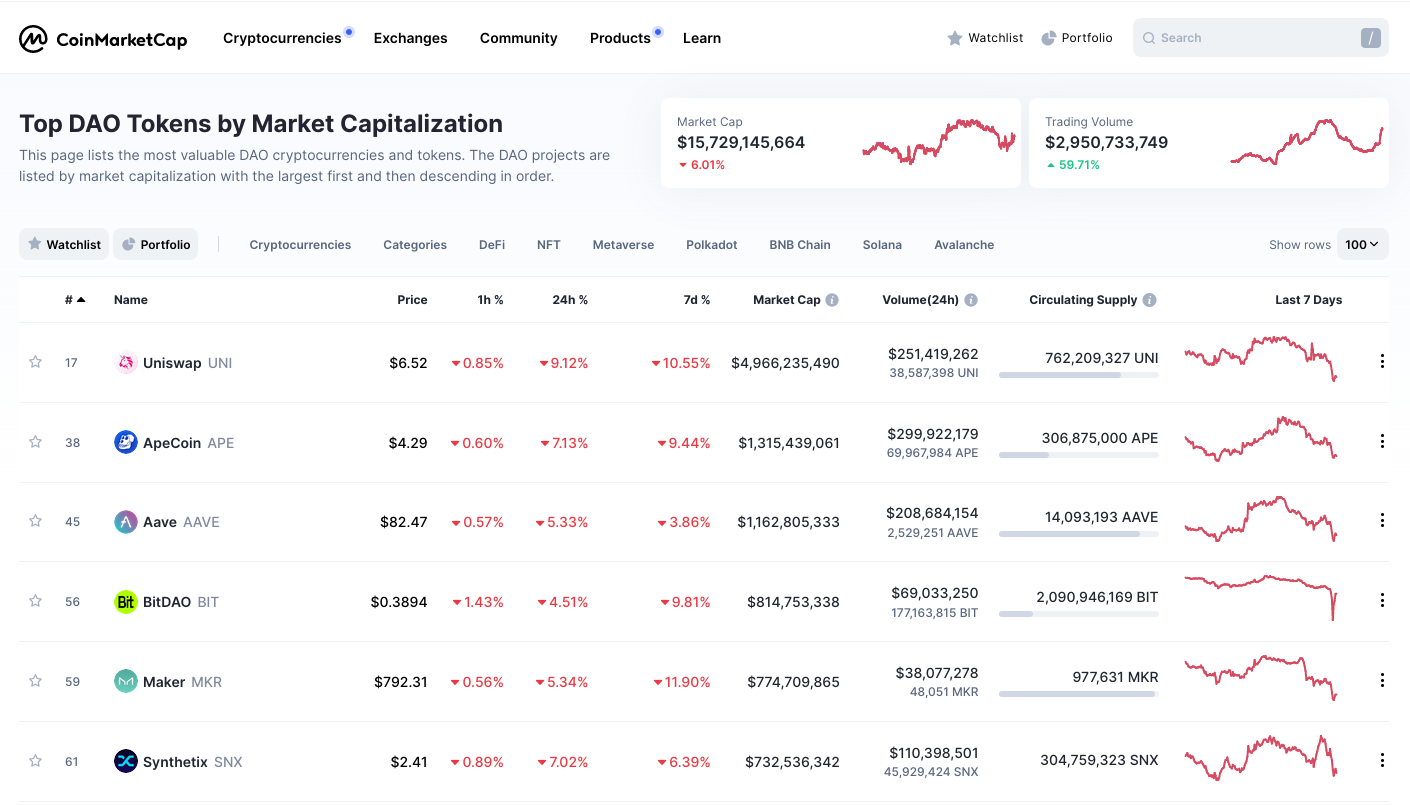Click the Market Cap sparkline chart card
1410x805 pixels.
[x=840, y=143]
